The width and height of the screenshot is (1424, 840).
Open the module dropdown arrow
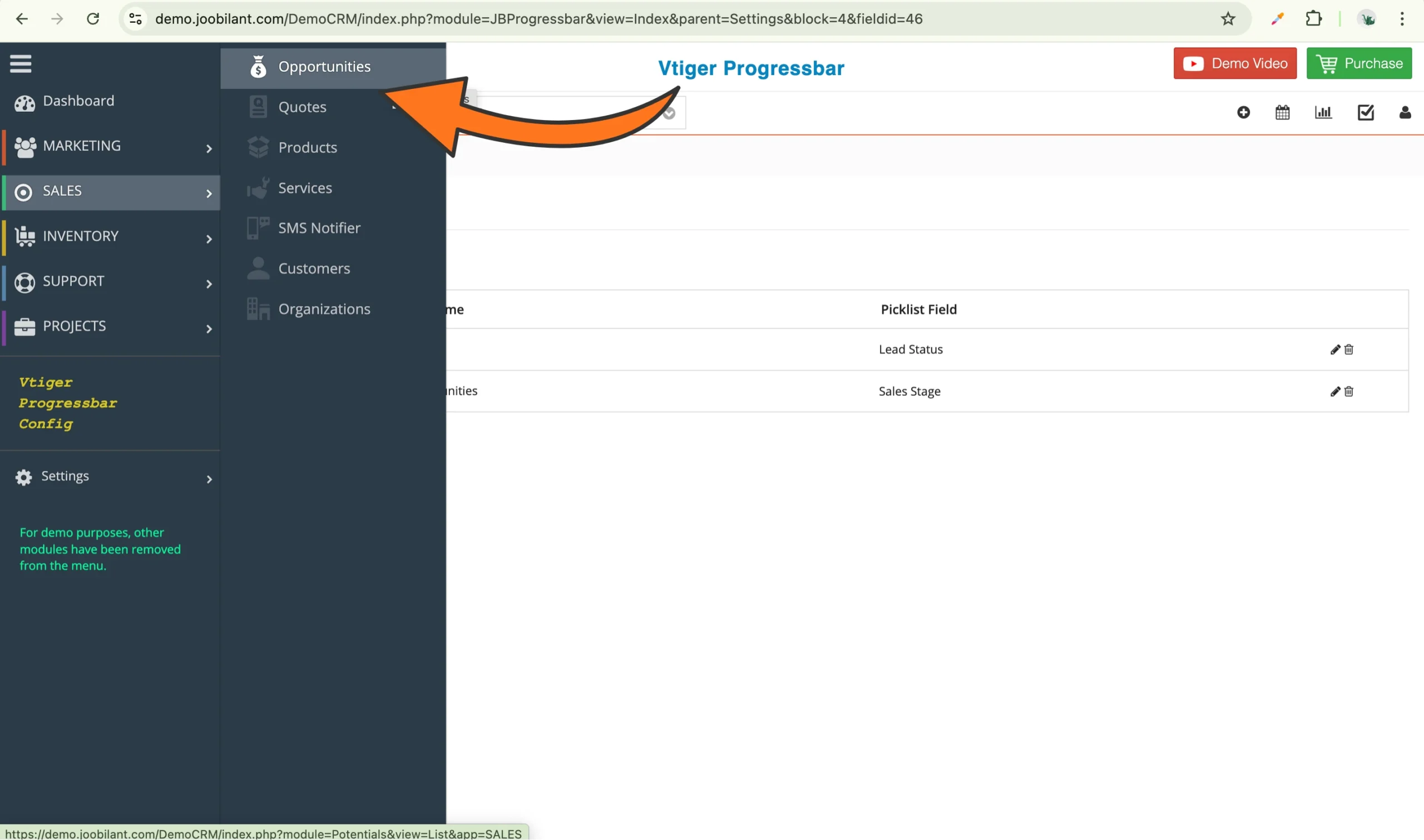(669, 114)
